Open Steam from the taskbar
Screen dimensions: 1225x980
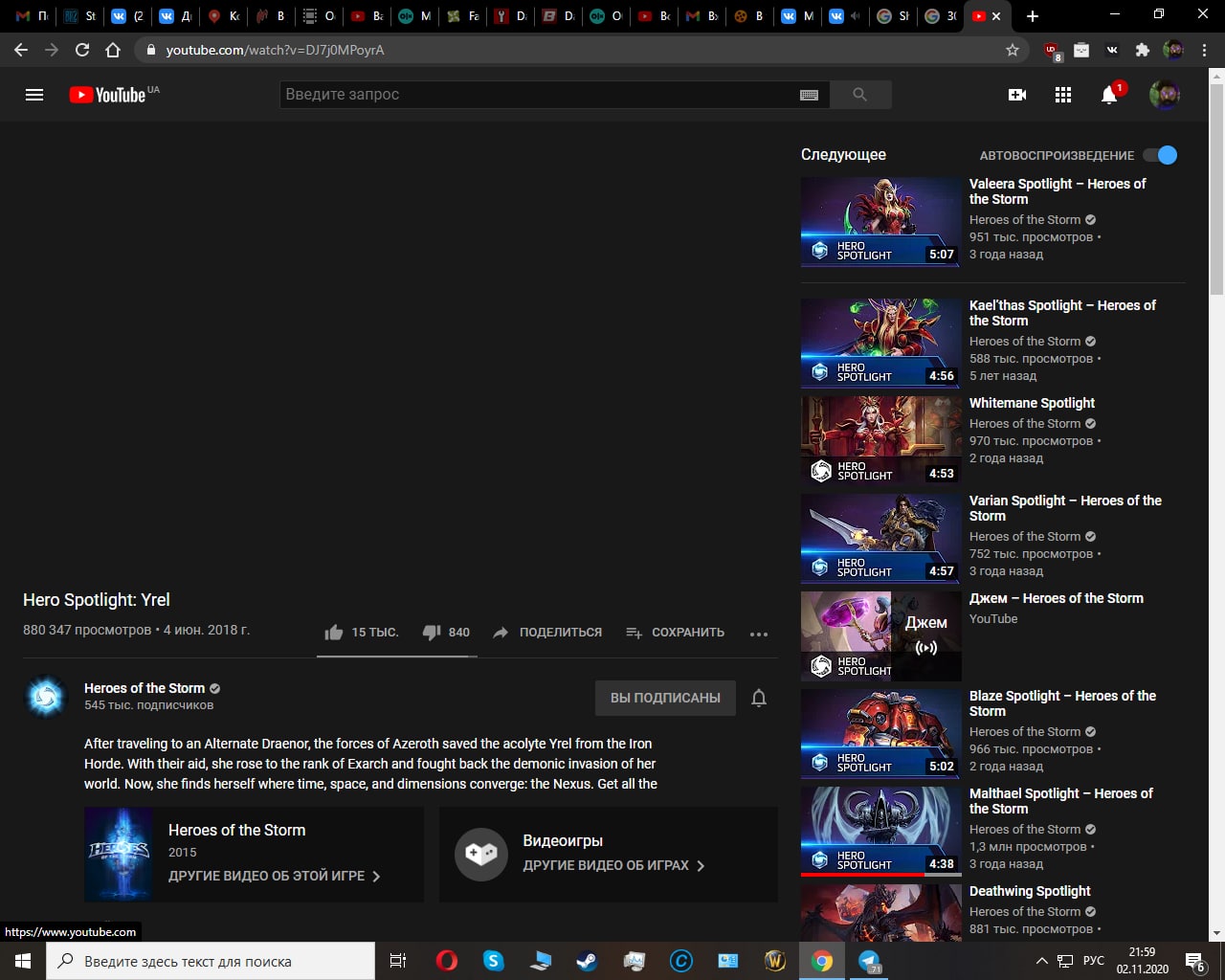tap(588, 961)
